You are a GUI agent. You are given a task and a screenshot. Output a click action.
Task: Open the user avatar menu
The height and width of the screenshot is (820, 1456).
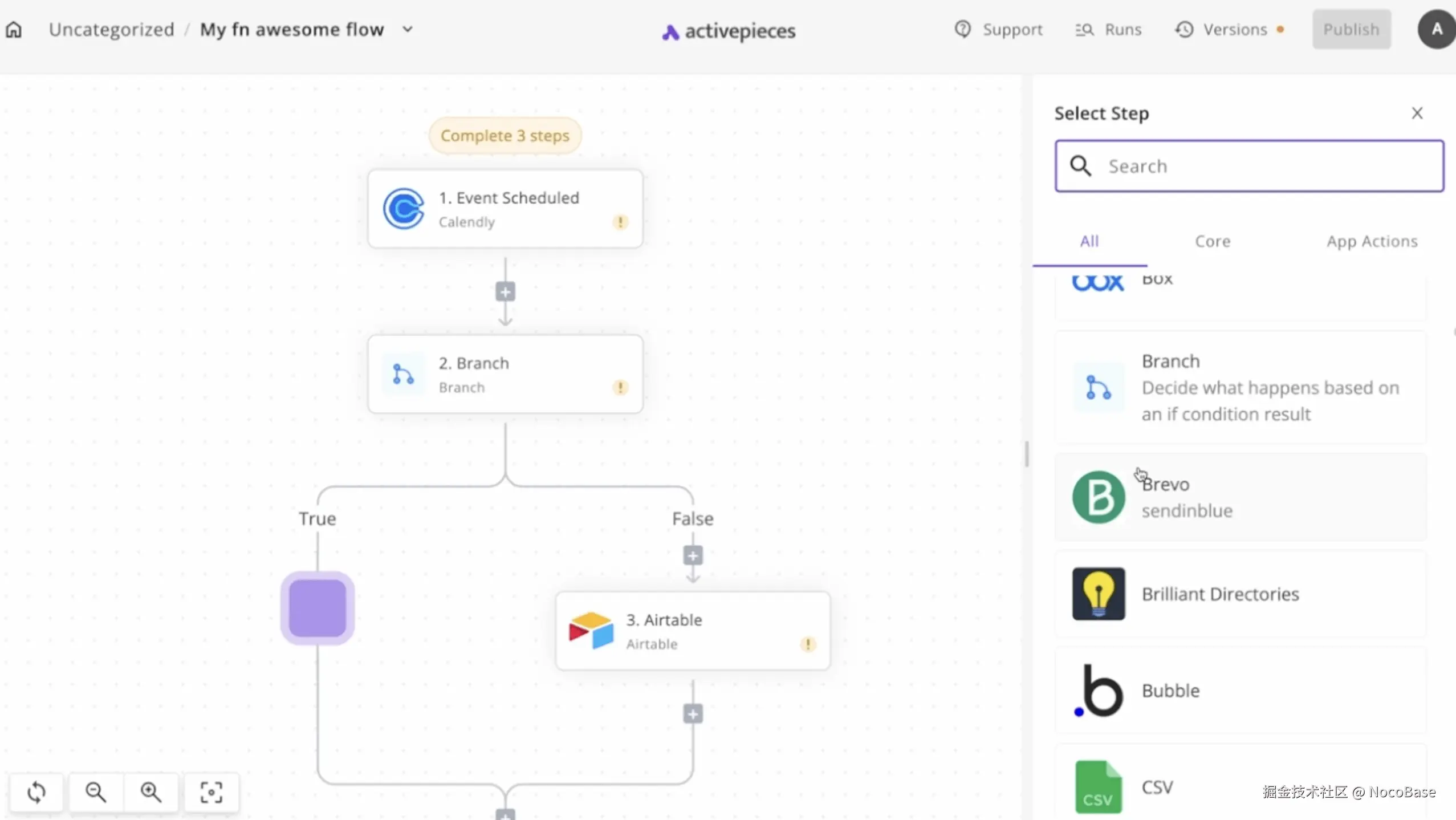click(1437, 29)
